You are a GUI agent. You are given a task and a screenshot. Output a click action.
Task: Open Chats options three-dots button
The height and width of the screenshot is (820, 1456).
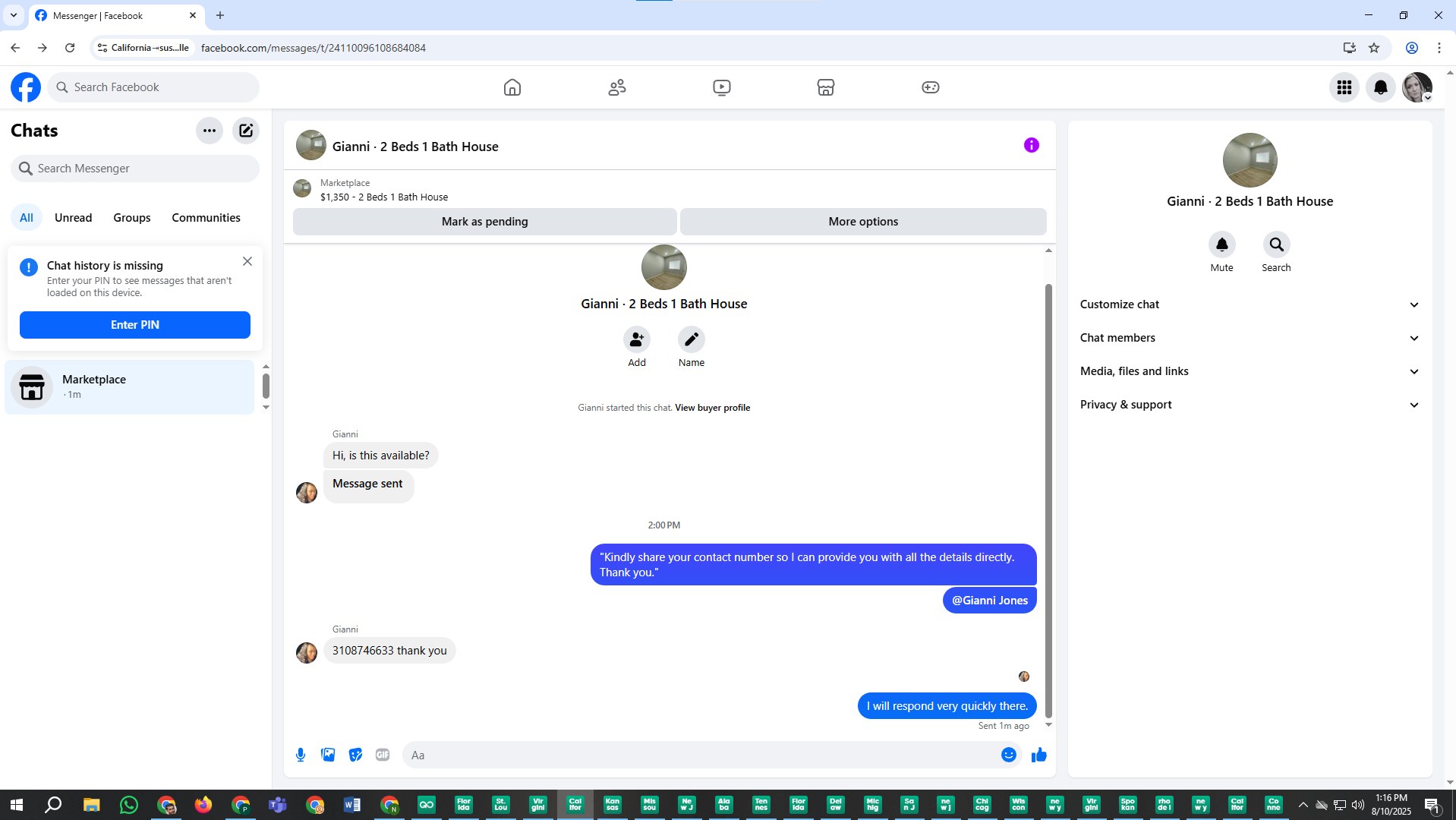(210, 131)
